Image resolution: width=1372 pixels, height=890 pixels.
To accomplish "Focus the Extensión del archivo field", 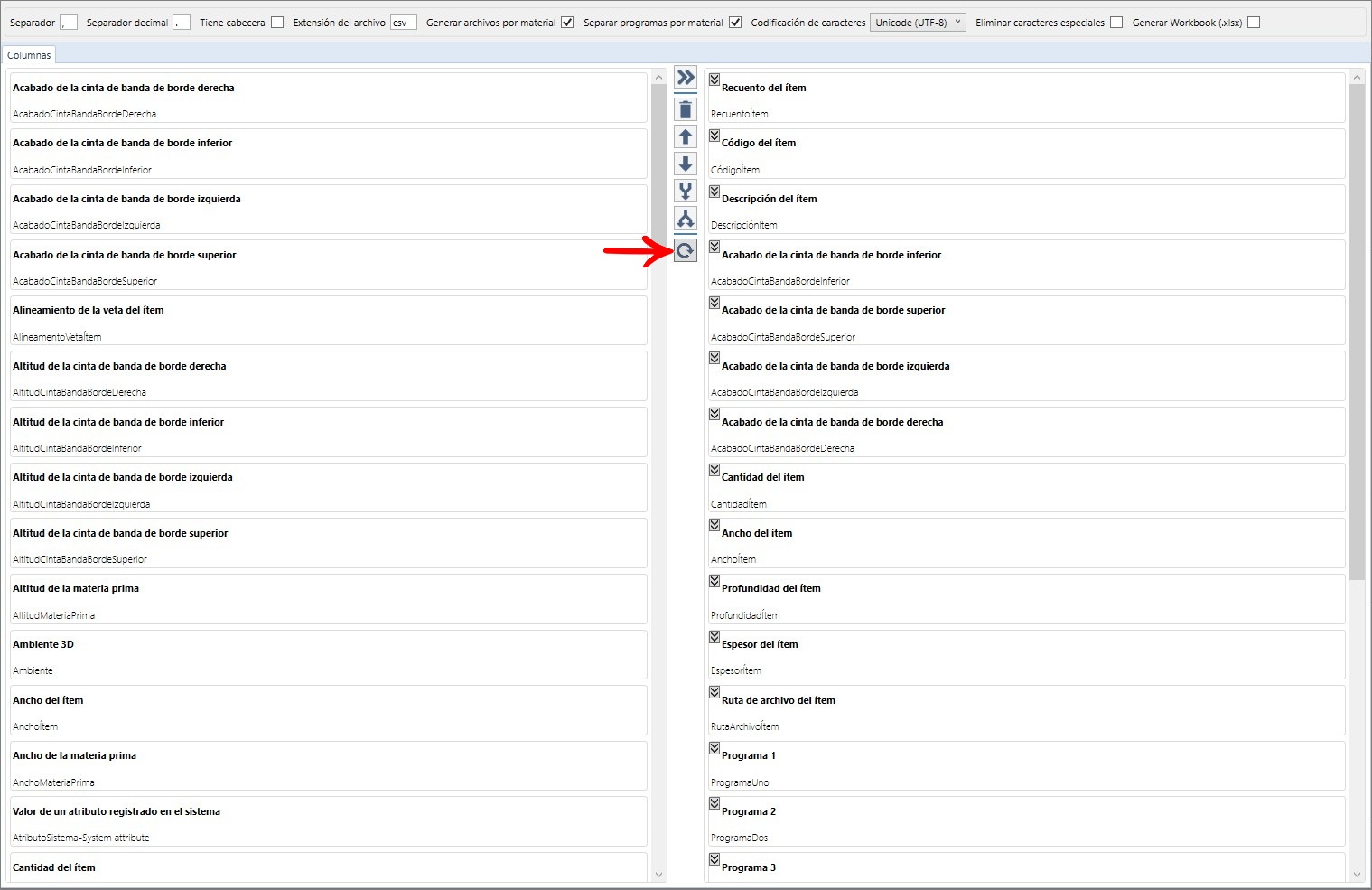I will point(404,23).
